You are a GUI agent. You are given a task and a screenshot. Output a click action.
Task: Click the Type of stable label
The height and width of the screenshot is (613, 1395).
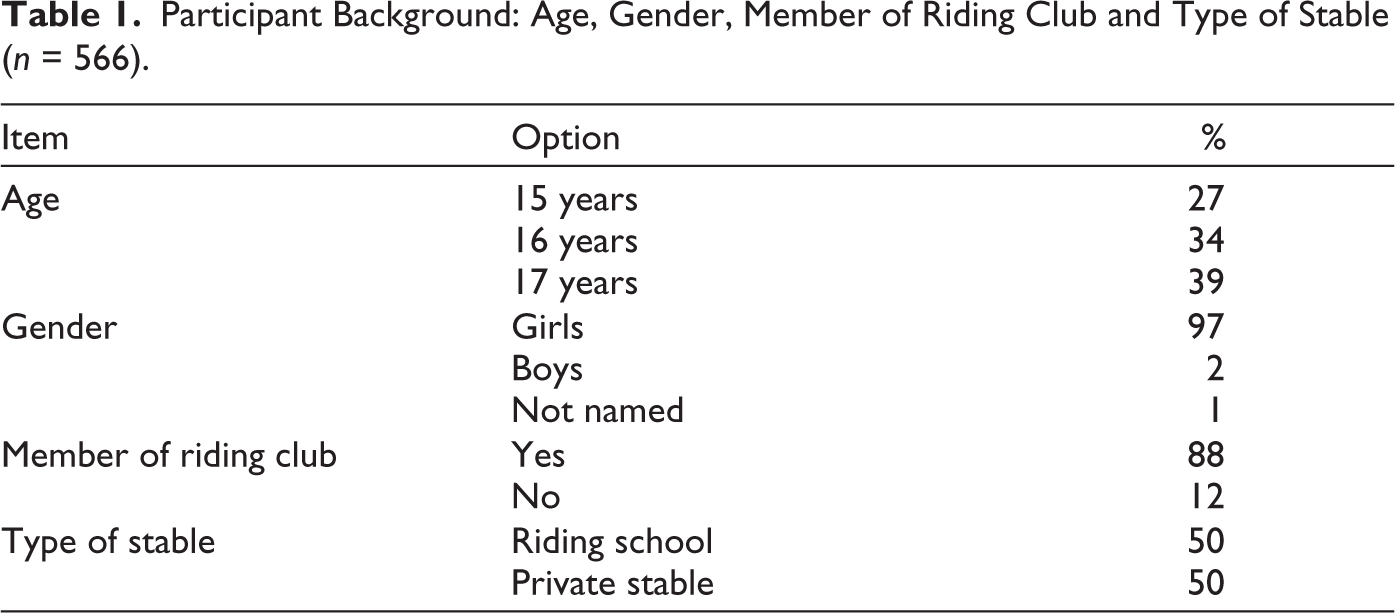[108, 542]
